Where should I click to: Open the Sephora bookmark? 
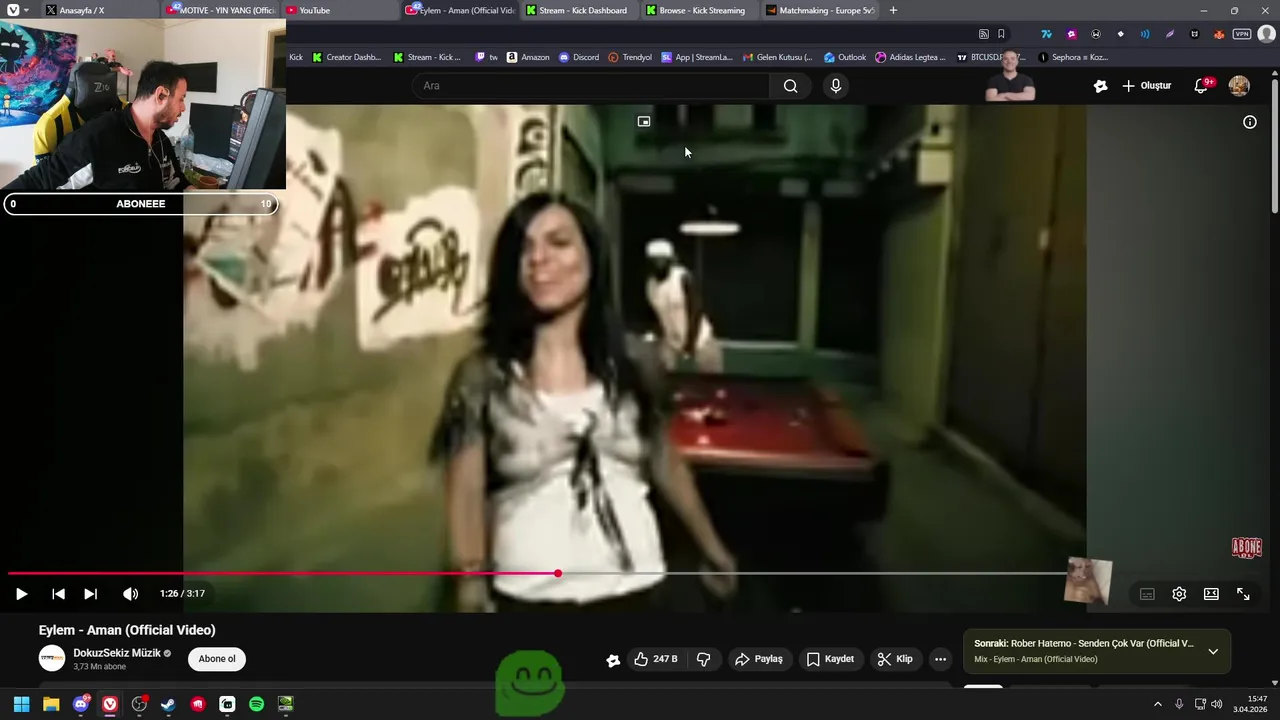[1073, 57]
